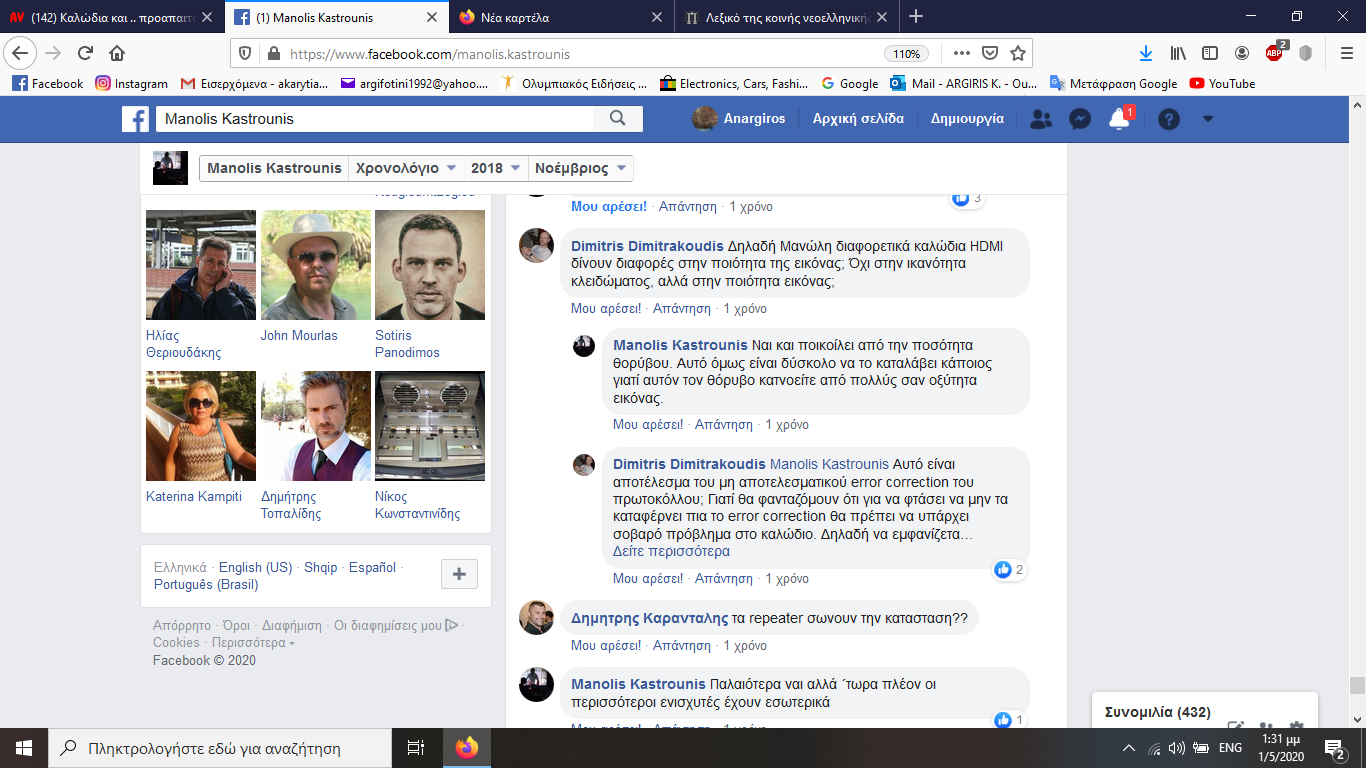Open the Messenger icon in Facebook header
1366x768 pixels.
[1079, 119]
